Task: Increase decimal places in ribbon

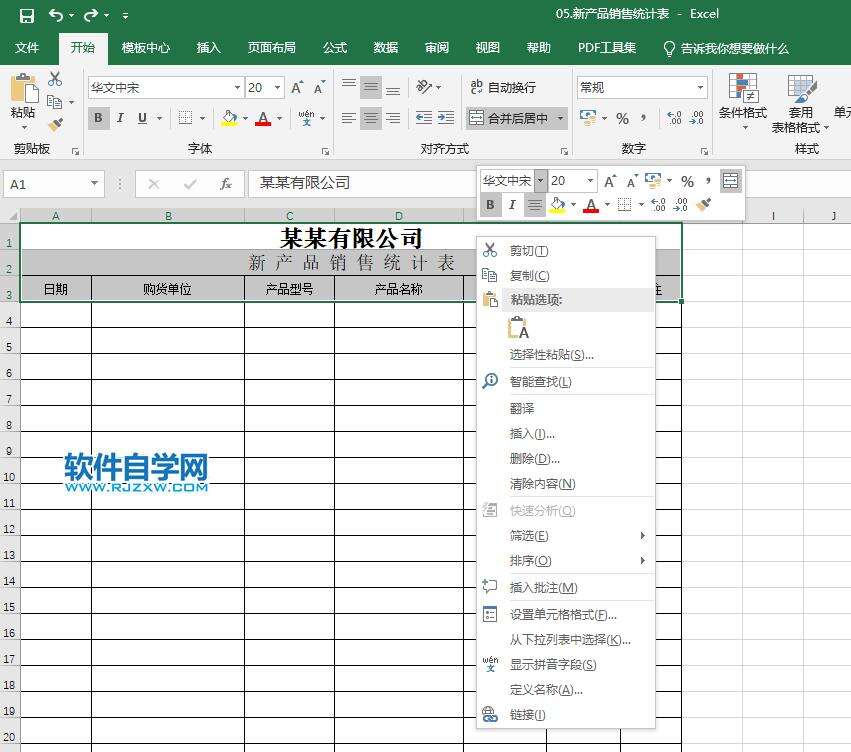Action: (x=674, y=118)
